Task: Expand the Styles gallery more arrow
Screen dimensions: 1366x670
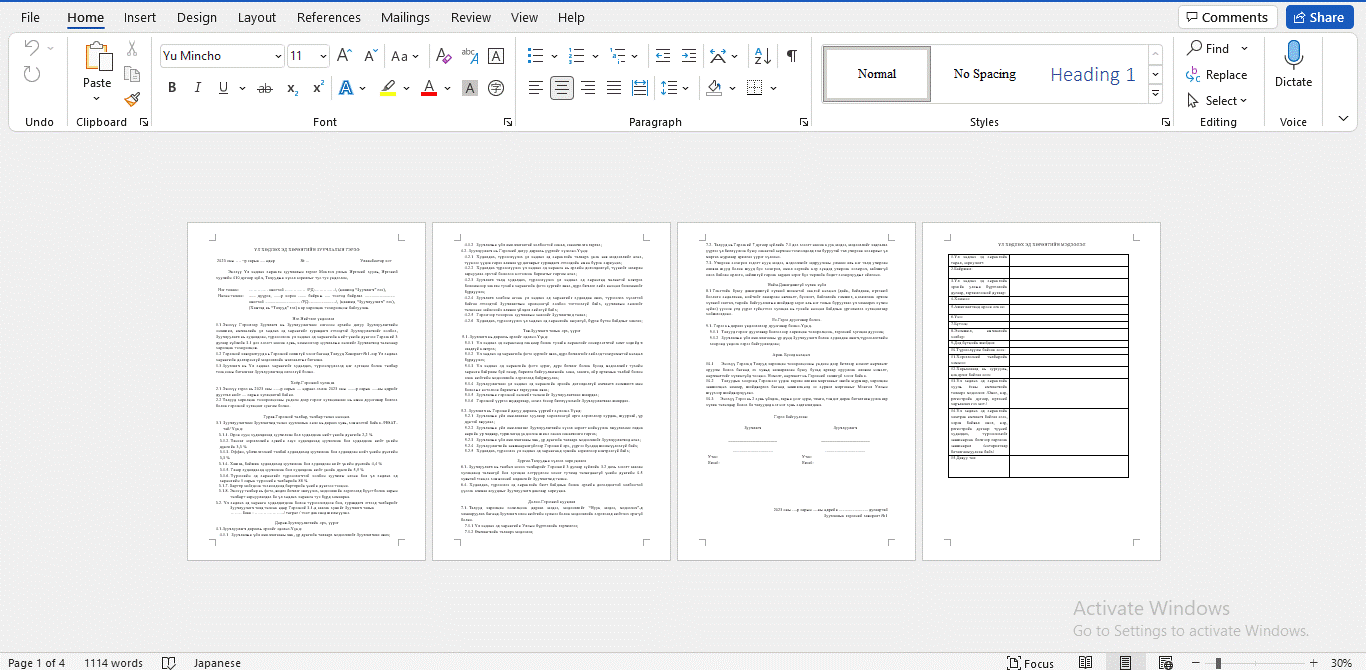Action: point(1155,94)
